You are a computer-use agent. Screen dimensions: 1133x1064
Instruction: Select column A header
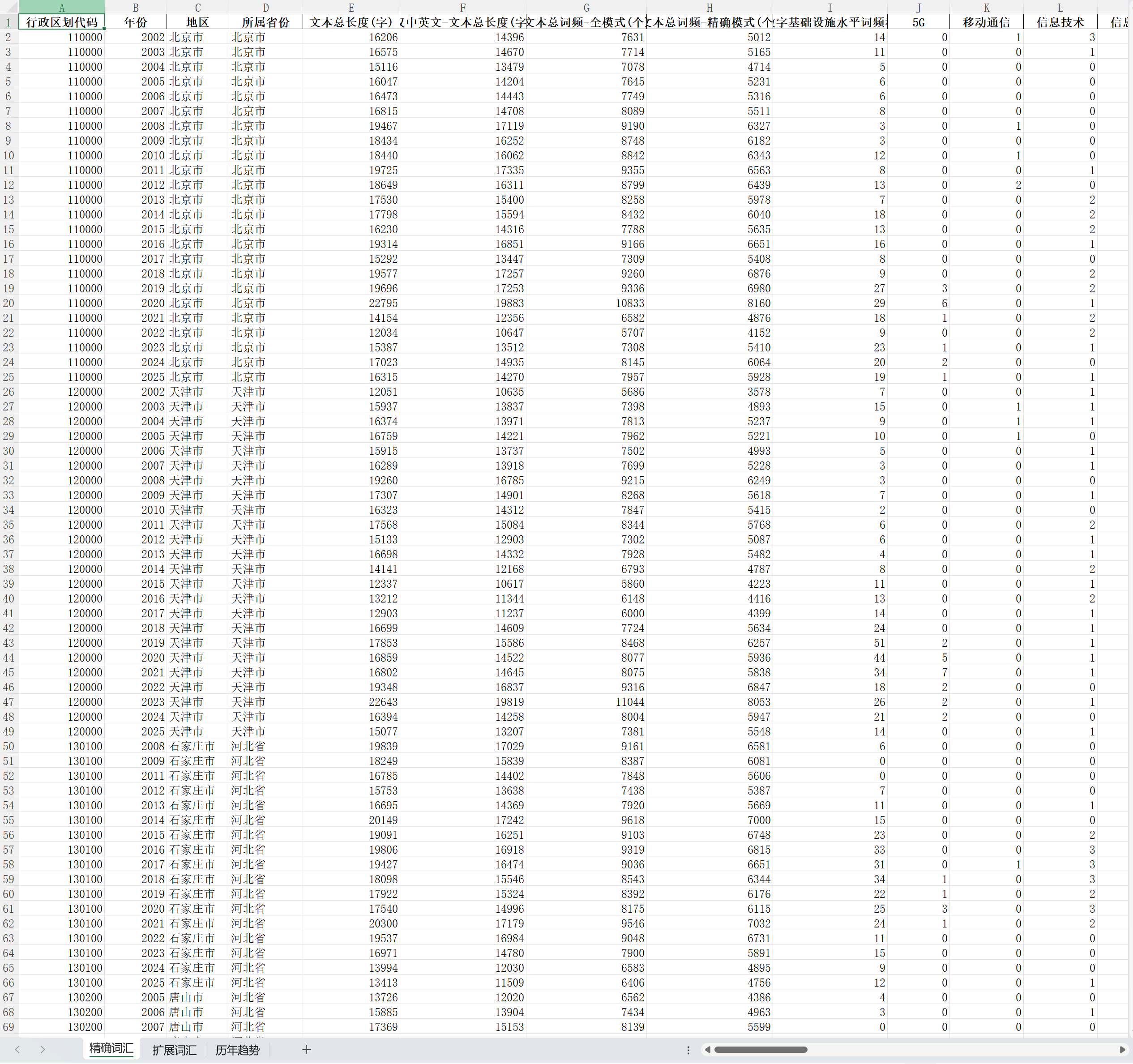tap(61, 8)
